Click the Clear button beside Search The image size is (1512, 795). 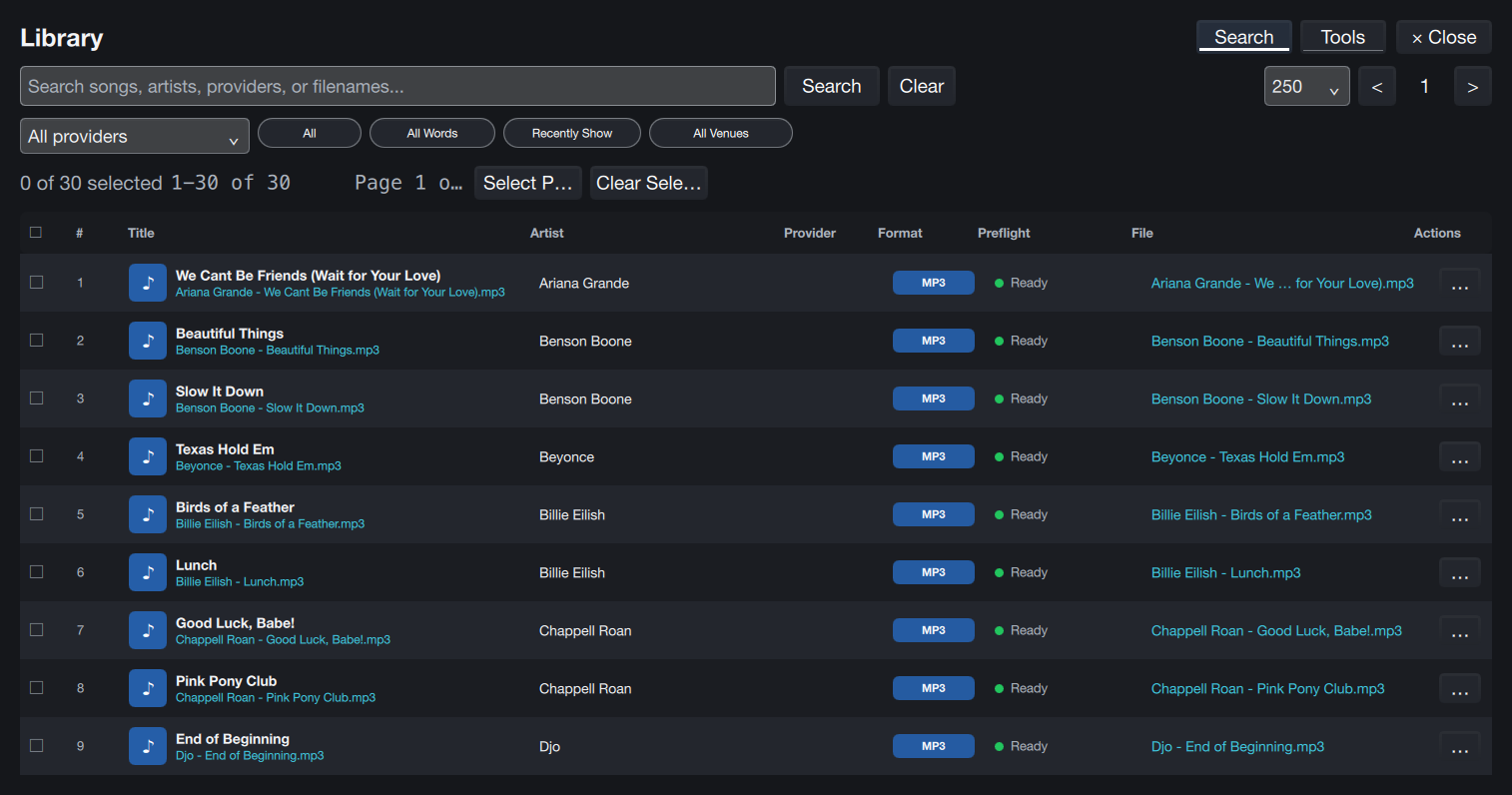[922, 86]
